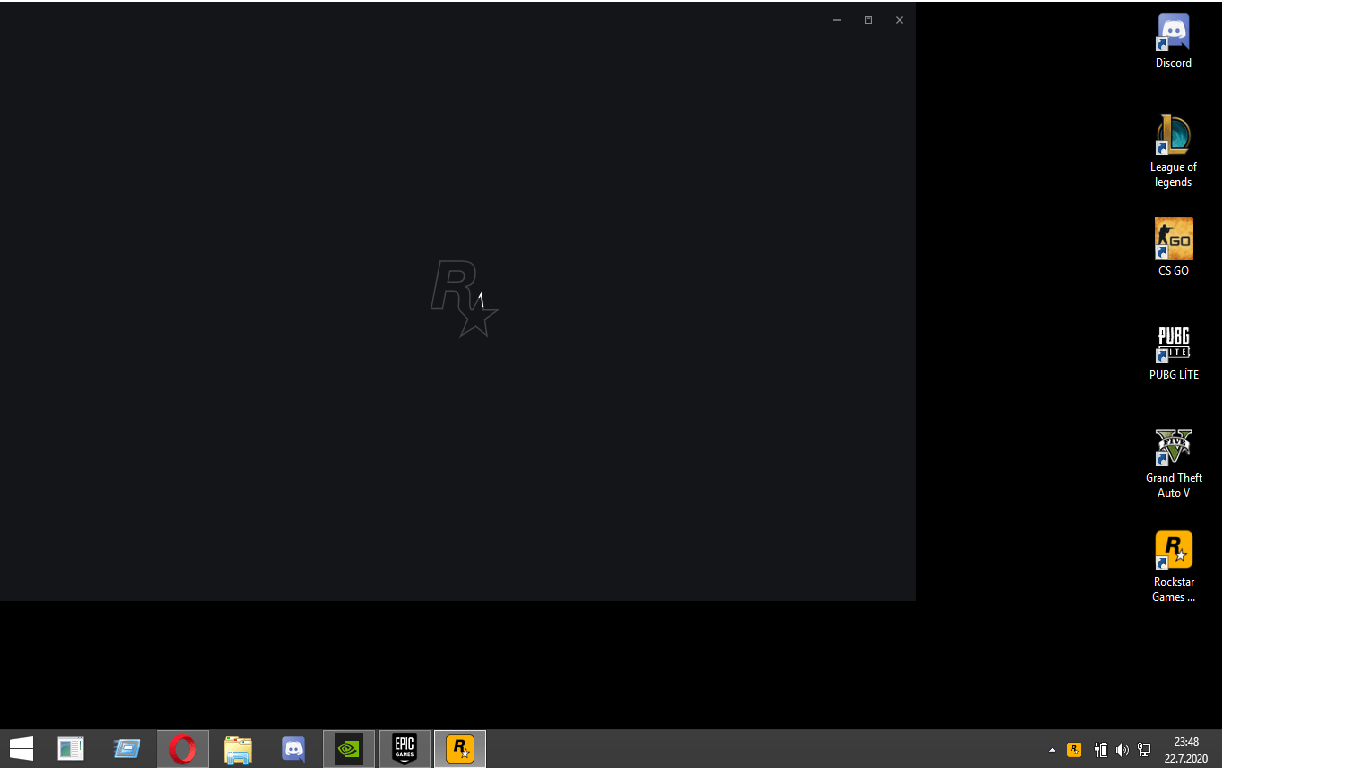The width and height of the screenshot is (1366, 768).
Task: Open File Explorer from the taskbar
Action: [238, 748]
